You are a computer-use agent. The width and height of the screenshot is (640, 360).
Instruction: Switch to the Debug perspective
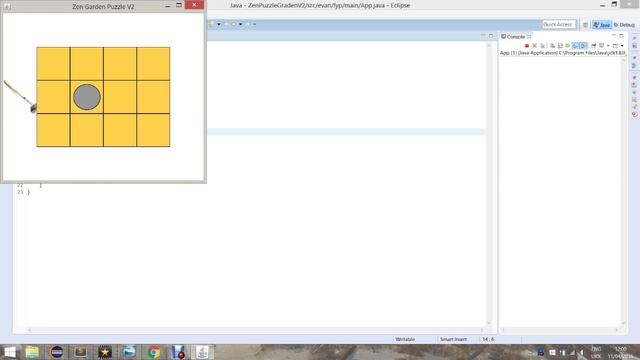click(x=624, y=25)
